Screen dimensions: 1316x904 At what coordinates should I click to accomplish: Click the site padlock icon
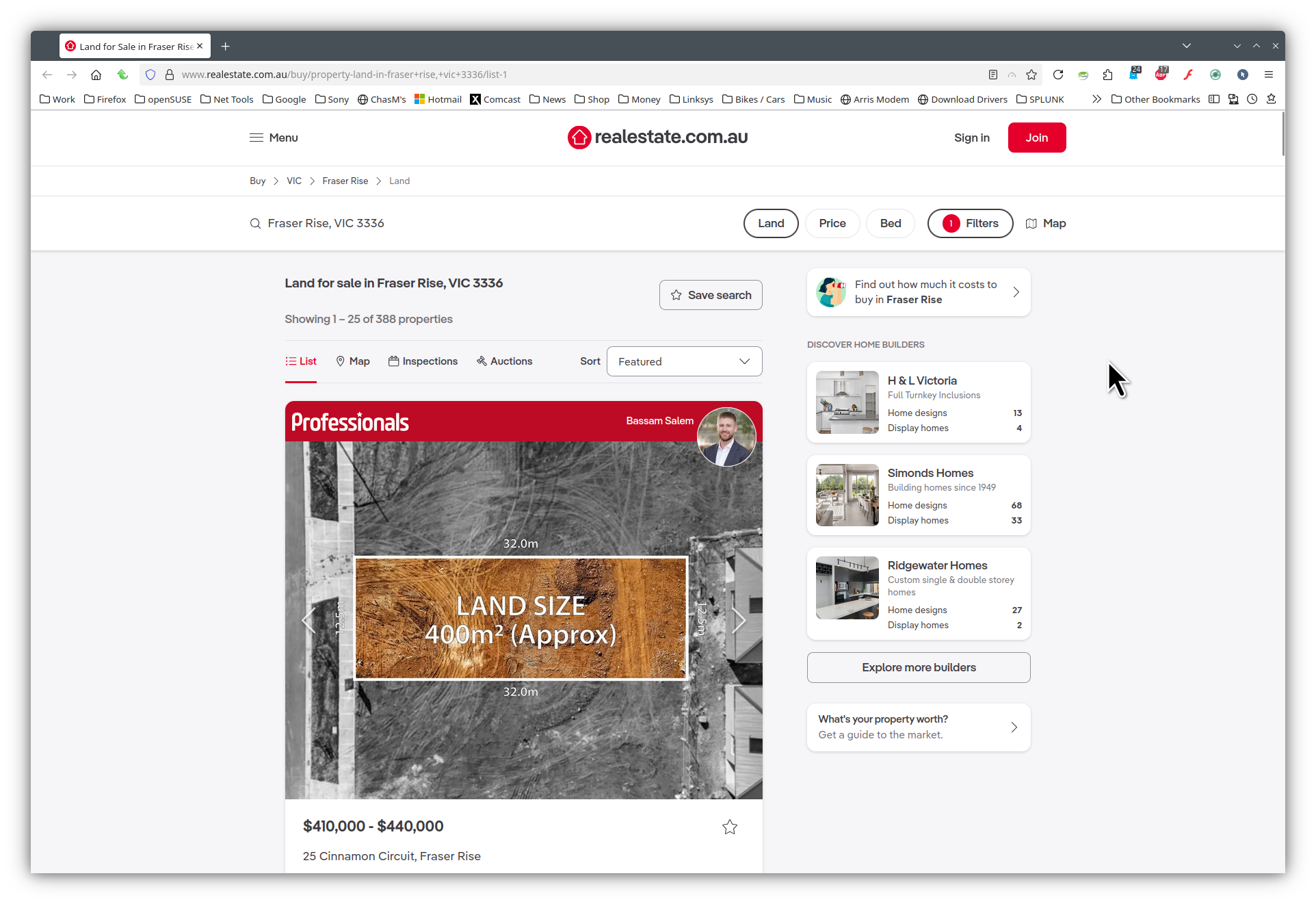coord(170,75)
